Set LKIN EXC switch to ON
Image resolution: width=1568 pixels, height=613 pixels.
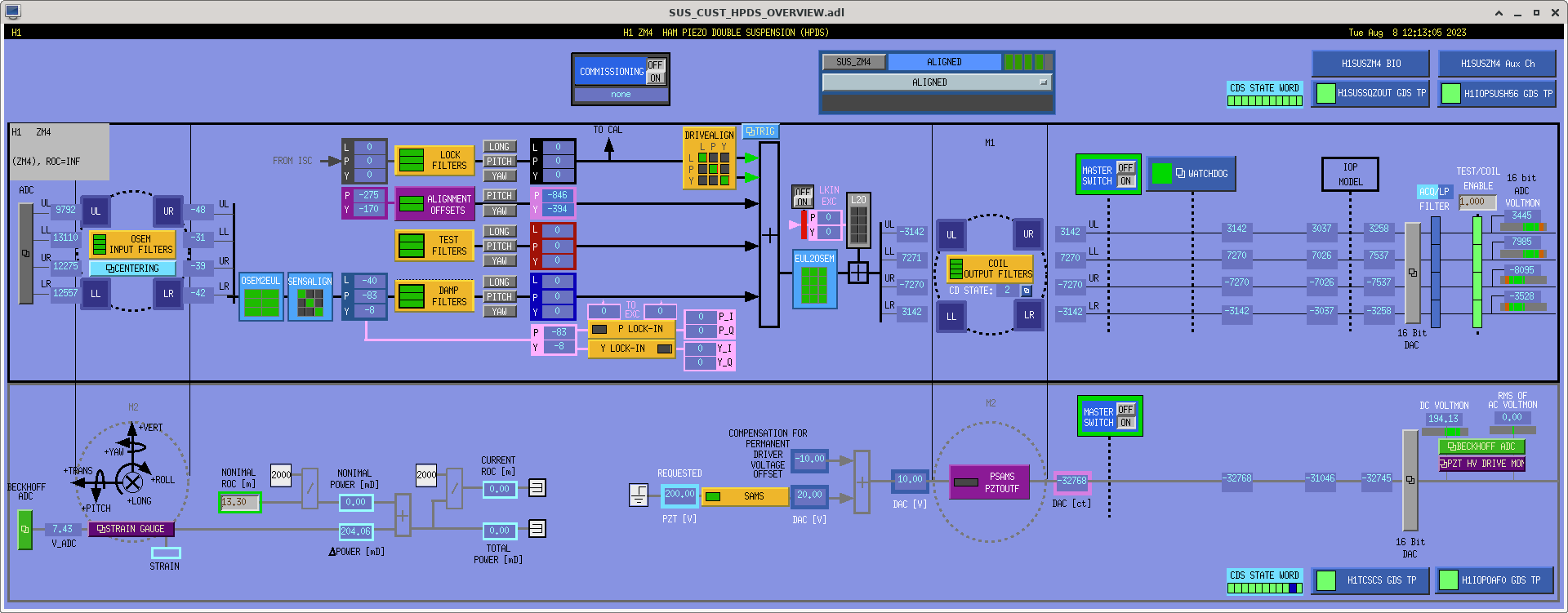coord(802,202)
